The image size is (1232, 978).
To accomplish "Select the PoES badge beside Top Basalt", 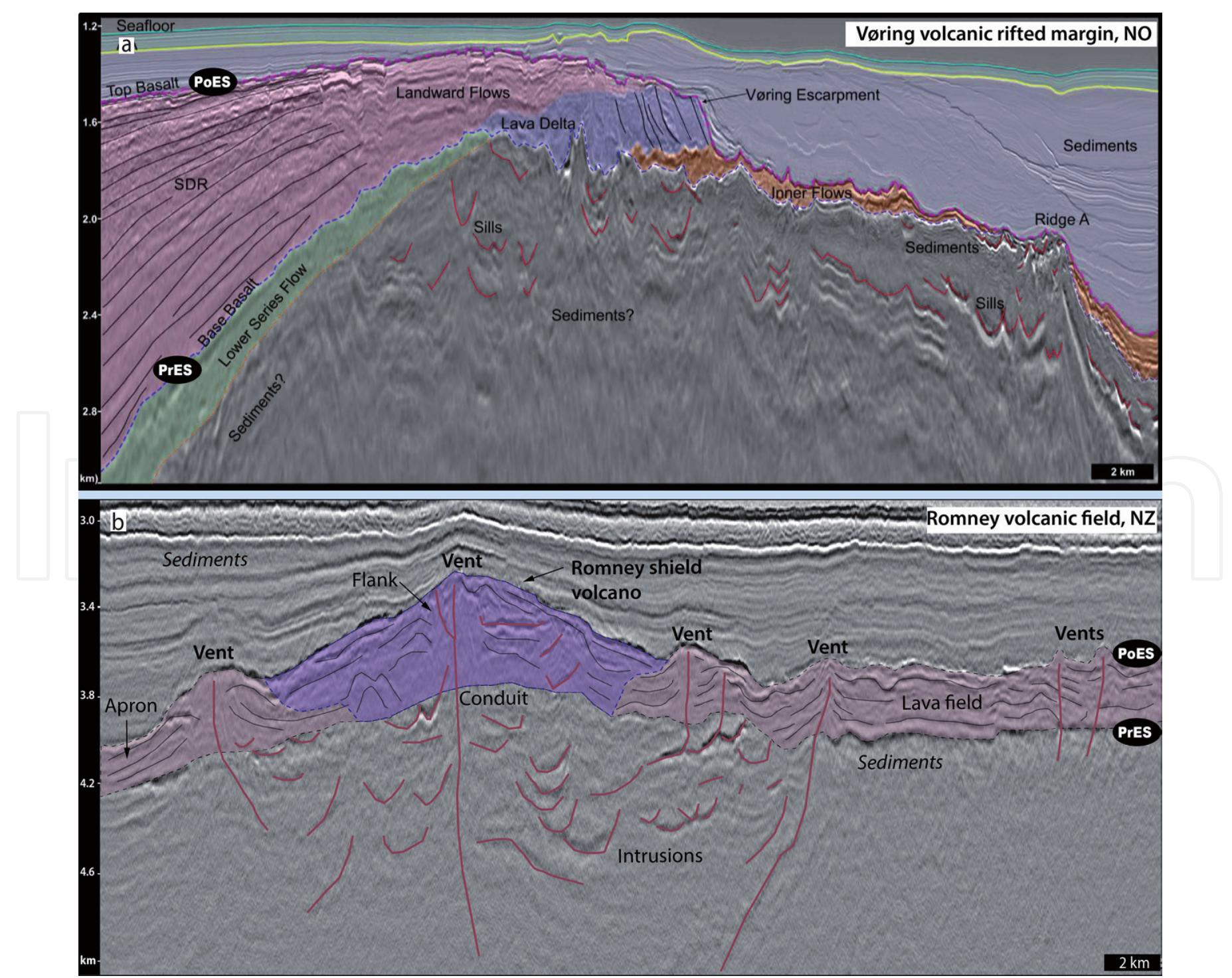I will [213, 82].
